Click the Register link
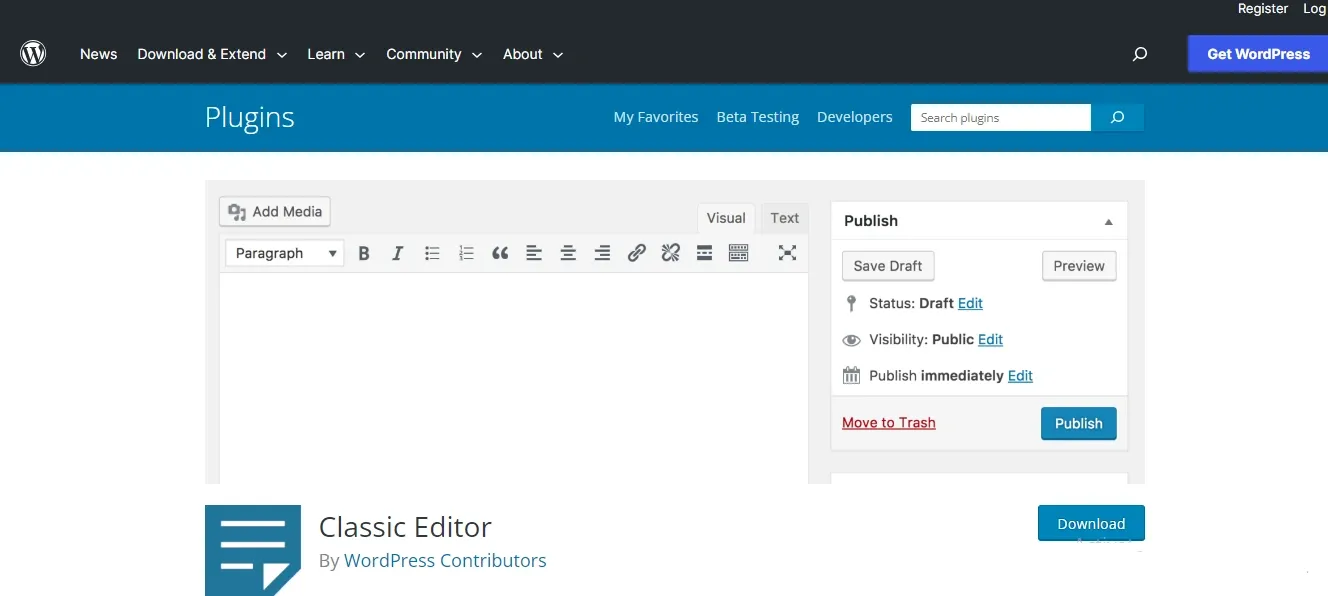 [1263, 8]
